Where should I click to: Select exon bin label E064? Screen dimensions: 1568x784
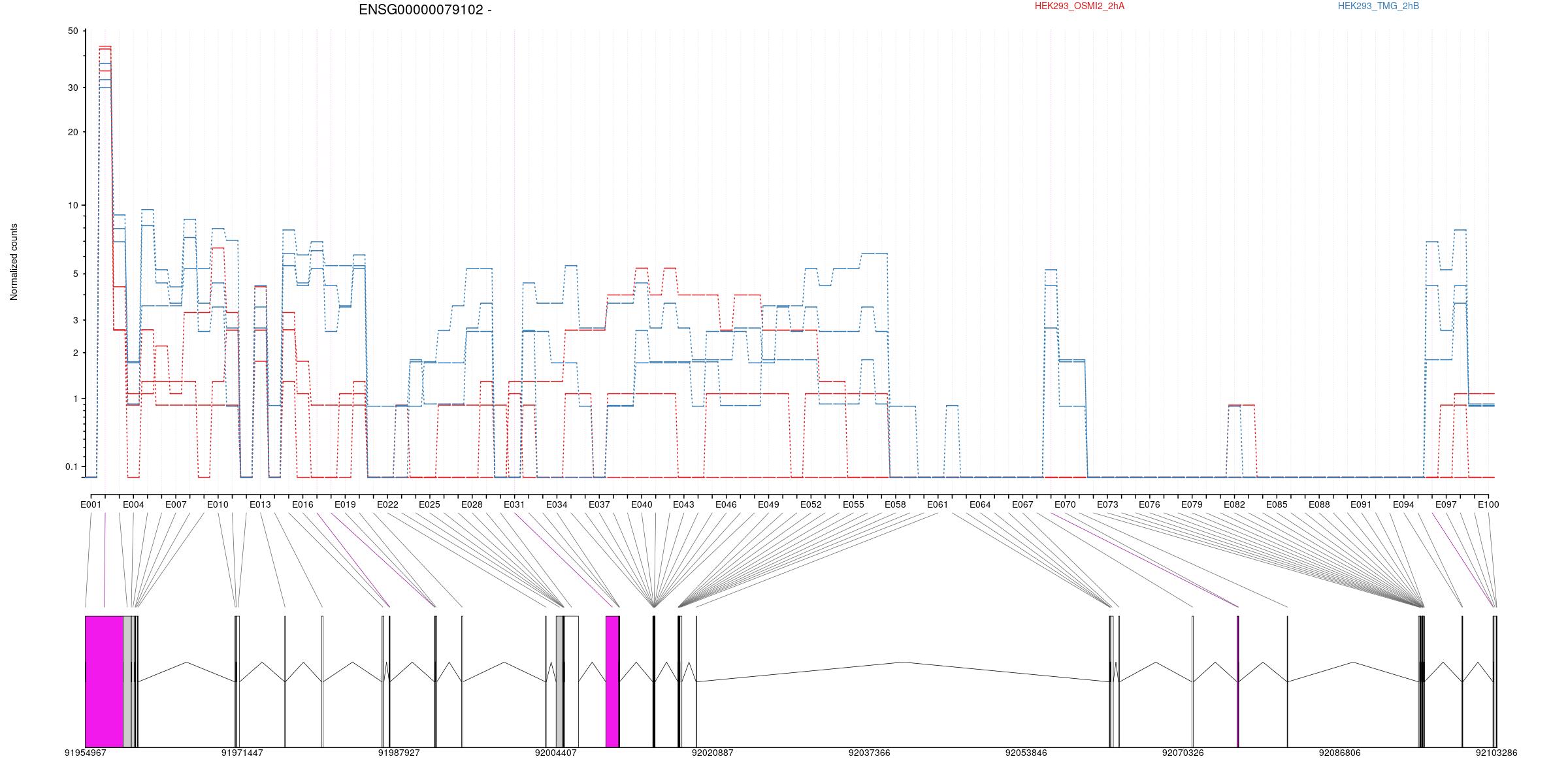(980, 504)
